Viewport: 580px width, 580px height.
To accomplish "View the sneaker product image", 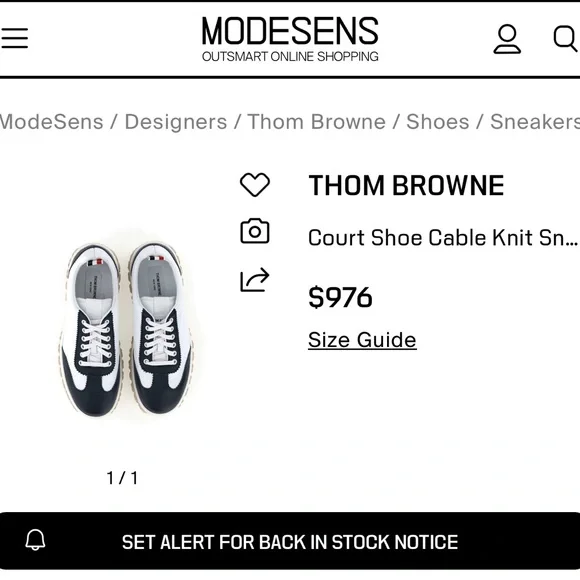I will 127,328.
